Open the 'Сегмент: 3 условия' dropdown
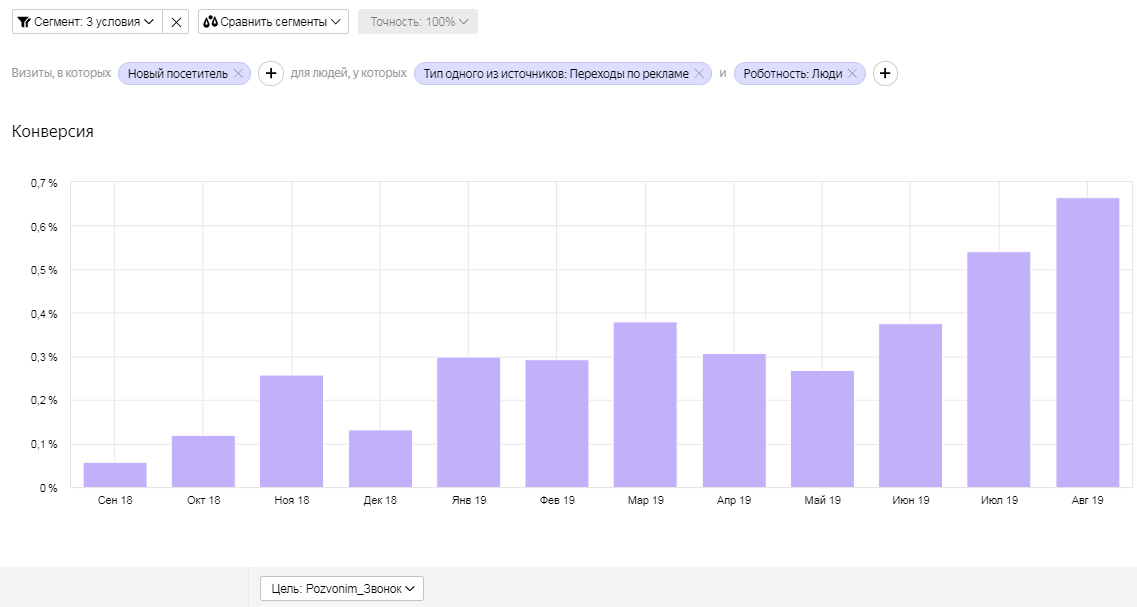 coord(86,22)
